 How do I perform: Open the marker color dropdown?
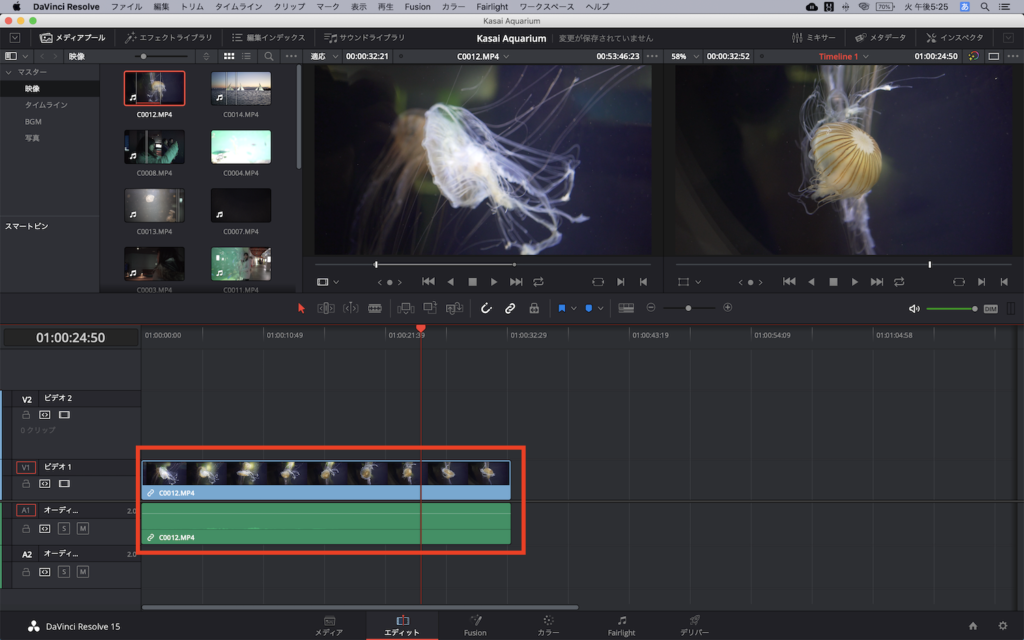point(600,308)
